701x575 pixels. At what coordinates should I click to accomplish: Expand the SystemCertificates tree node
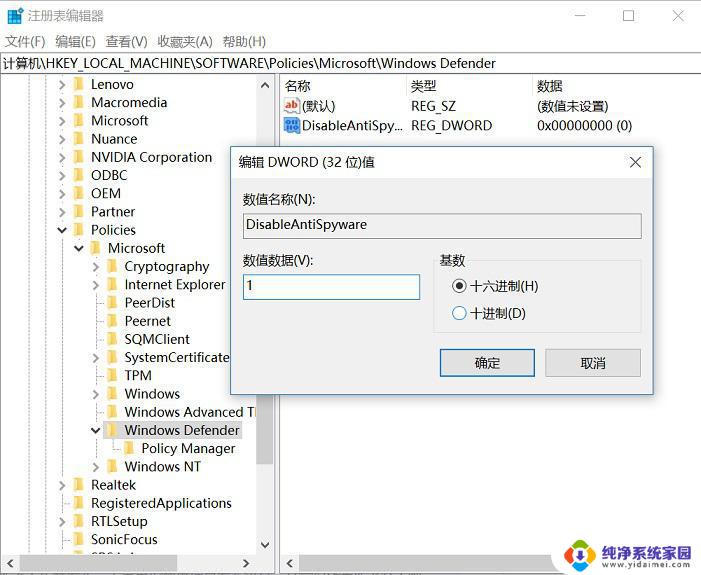pyautogui.click(x=96, y=358)
